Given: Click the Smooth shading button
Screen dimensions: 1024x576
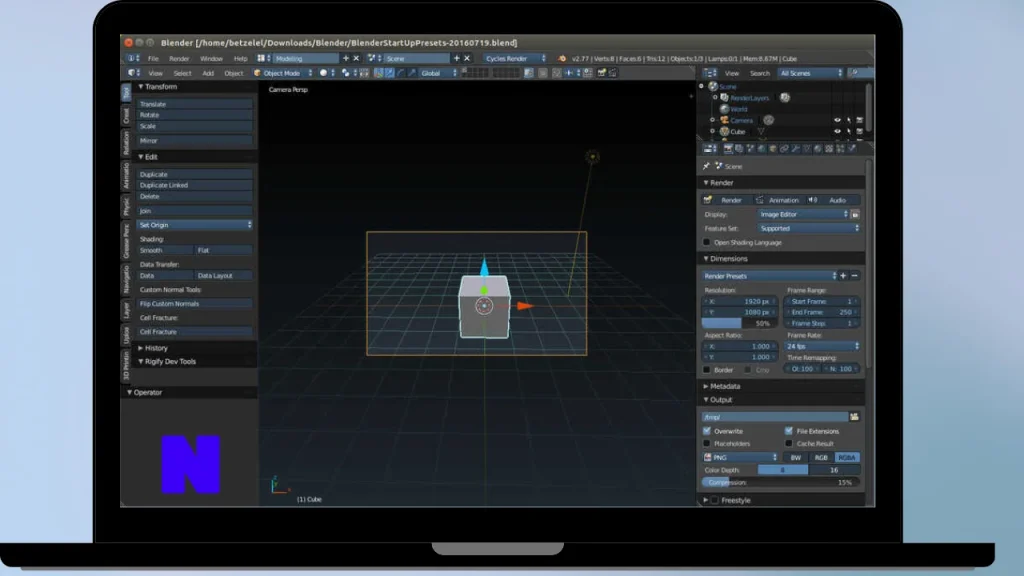Looking at the screenshot, I should tap(165, 250).
